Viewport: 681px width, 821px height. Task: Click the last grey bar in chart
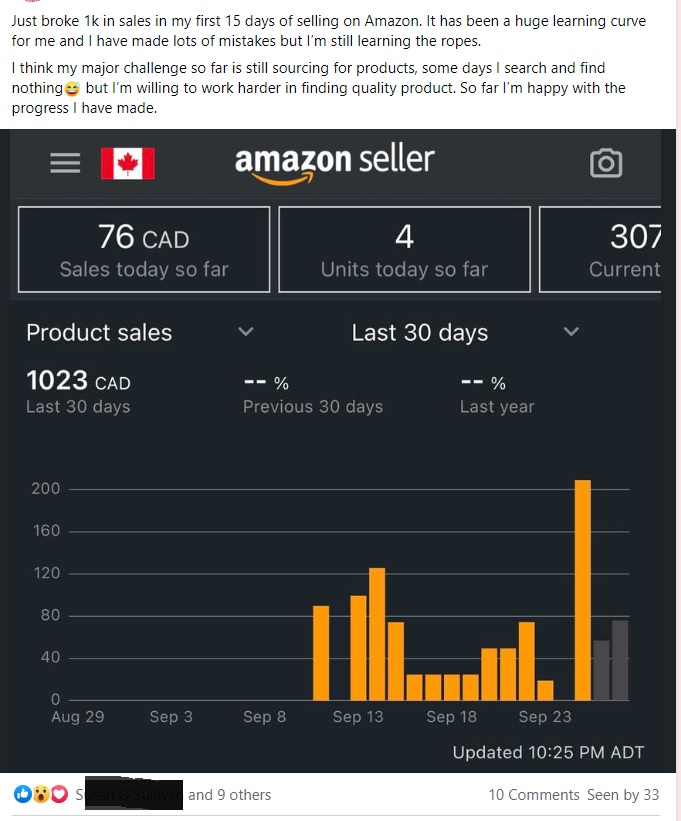[620, 660]
